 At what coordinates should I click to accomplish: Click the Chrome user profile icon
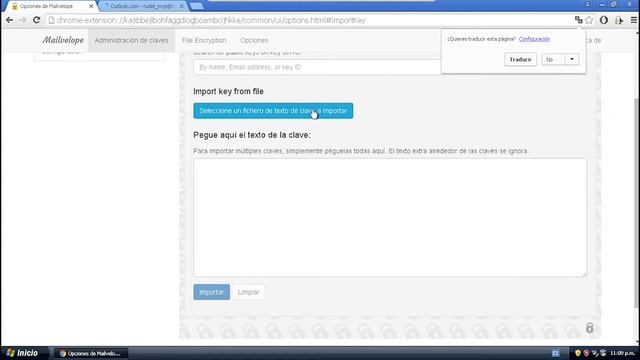588,4
